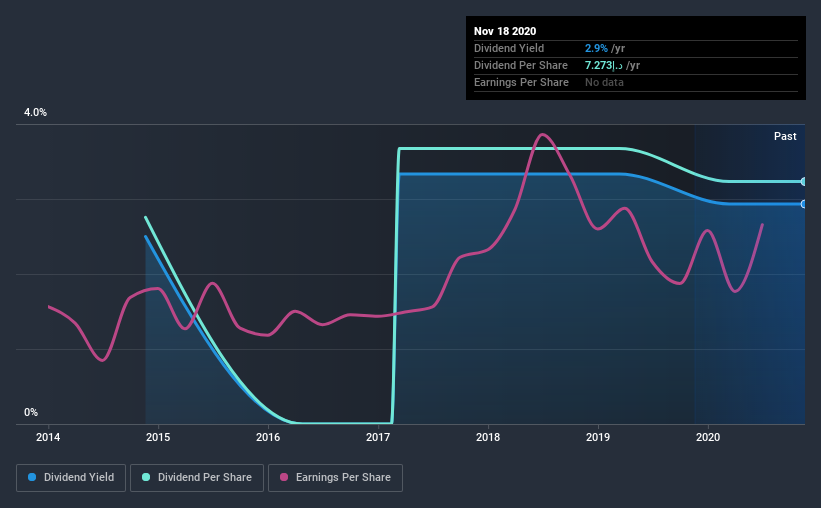
Task: Click the teal Dividend Per Share legend dot
Action: (146, 477)
